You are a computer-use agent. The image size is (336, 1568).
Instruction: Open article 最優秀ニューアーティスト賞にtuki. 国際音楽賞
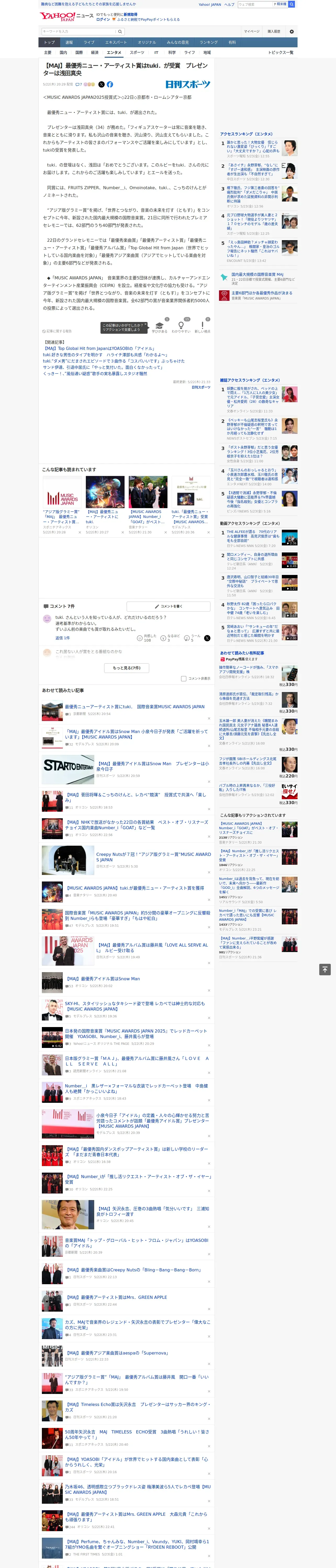pyautogui.click(x=135, y=707)
